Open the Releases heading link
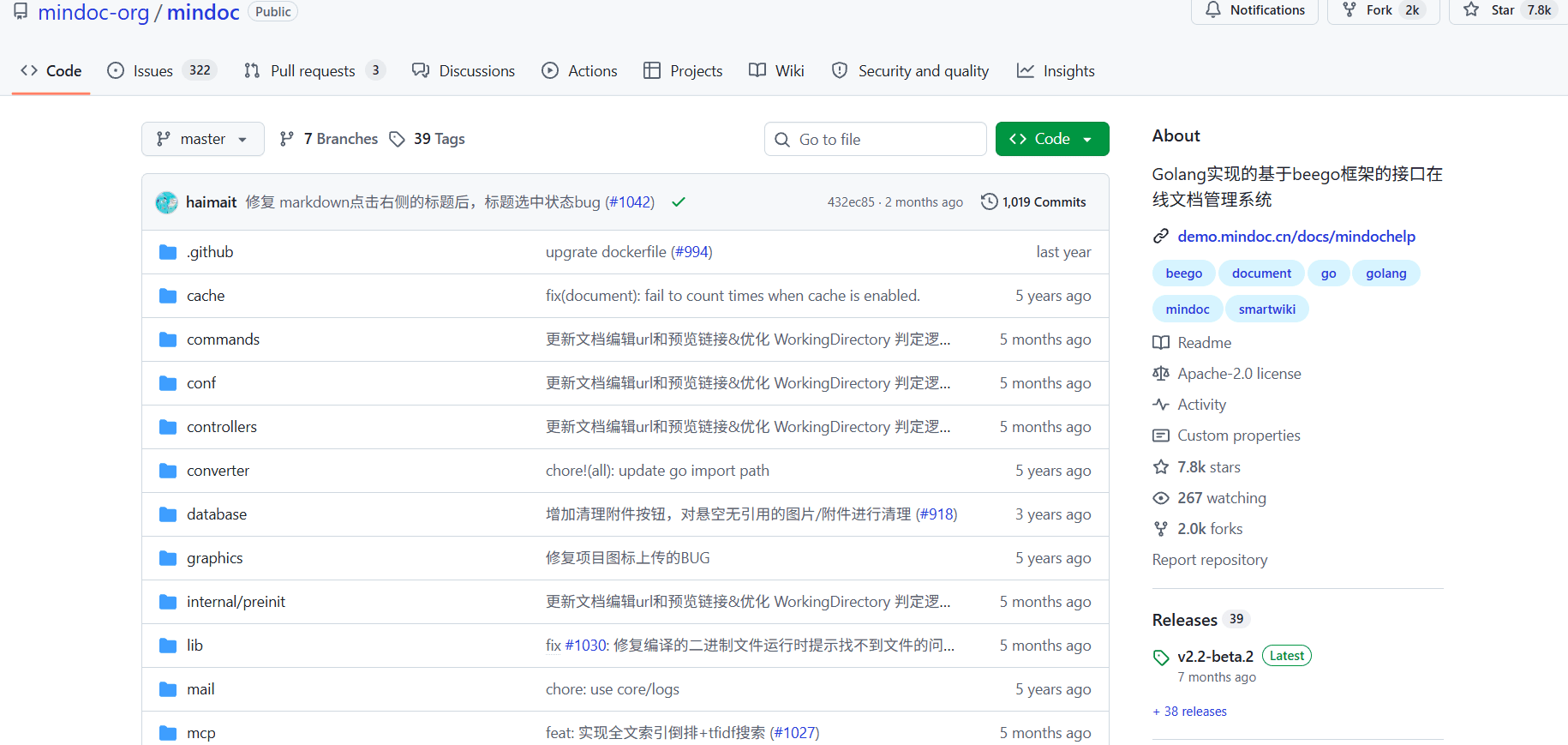This screenshot has width=1568, height=745. (x=1185, y=620)
